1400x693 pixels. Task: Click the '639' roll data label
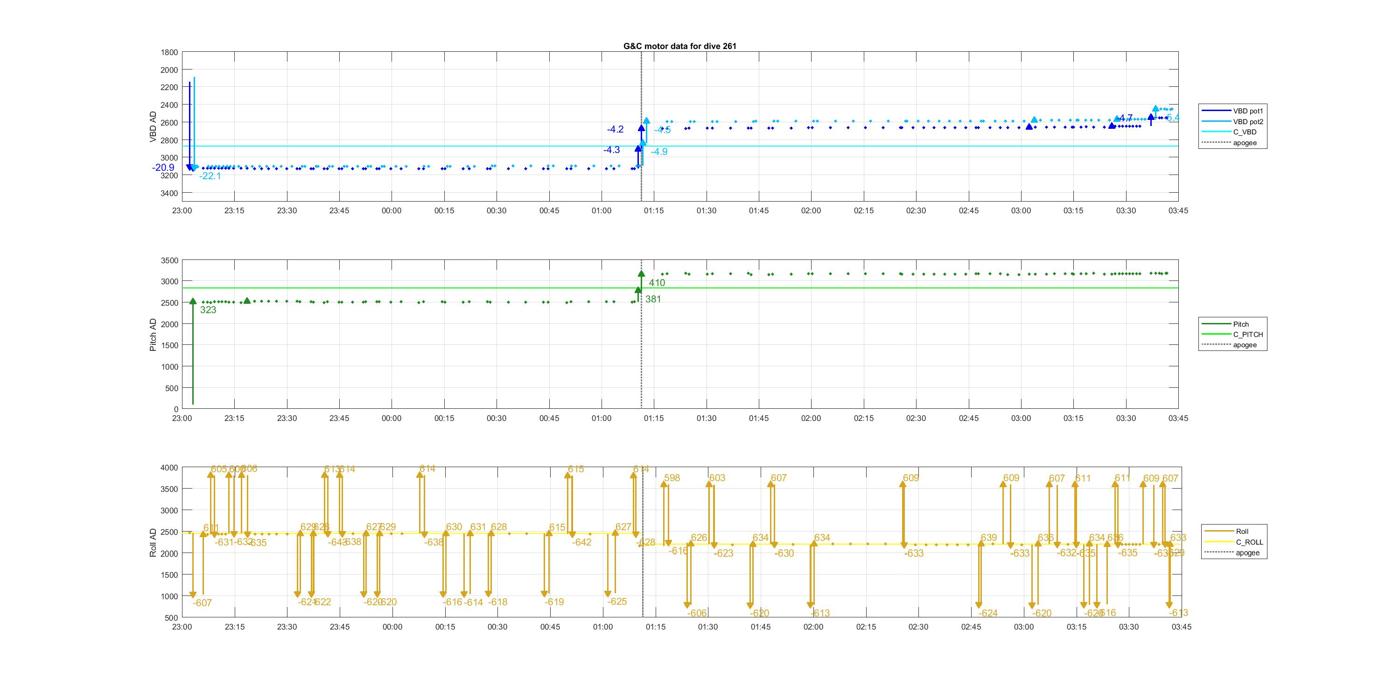click(x=989, y=538)
